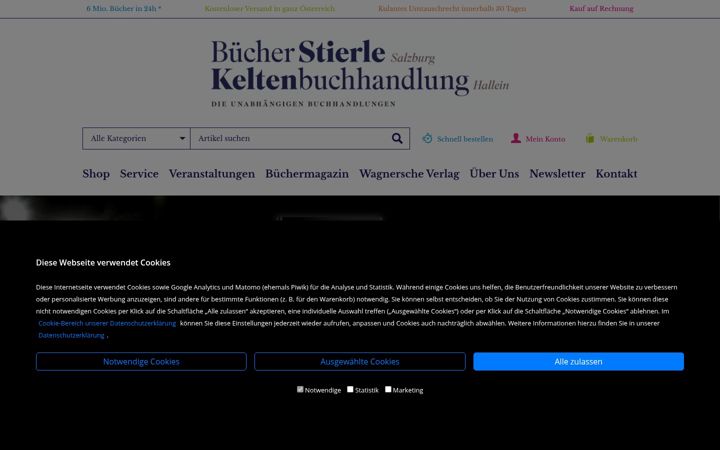Click the Schnell bestellen link text
The width and height of the screenshot is (720, 450).
click(x=465, y=139)
